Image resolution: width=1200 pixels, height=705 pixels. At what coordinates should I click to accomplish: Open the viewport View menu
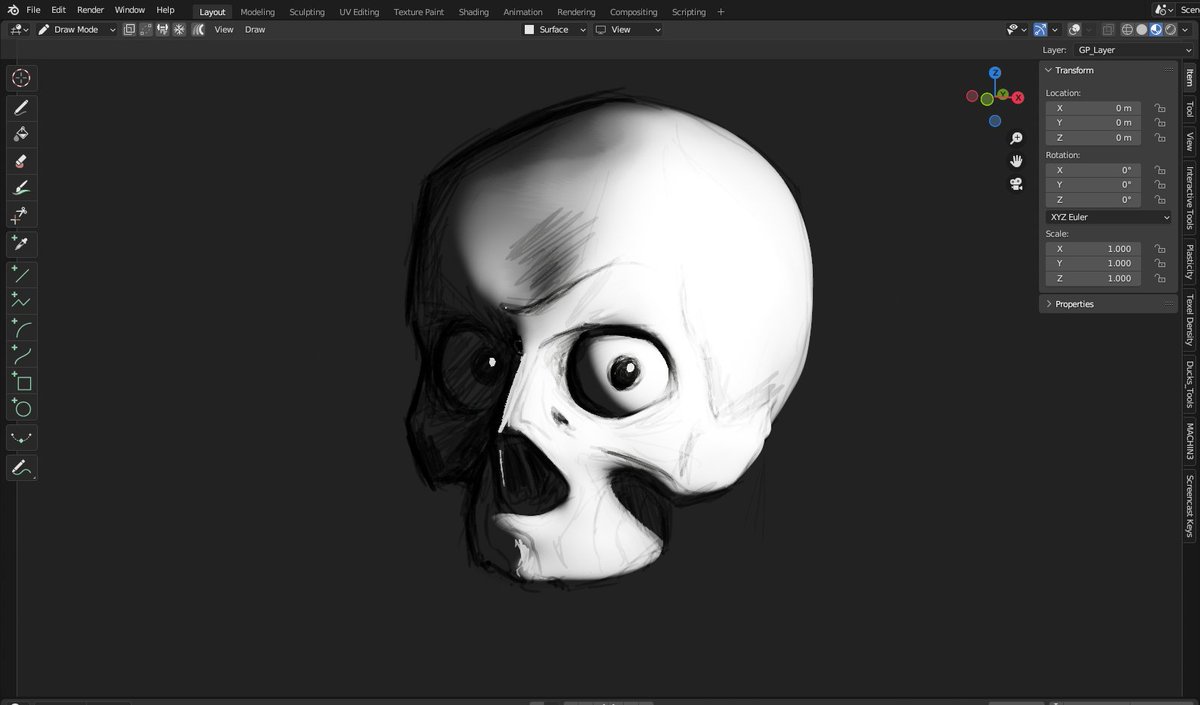(224, 30)
